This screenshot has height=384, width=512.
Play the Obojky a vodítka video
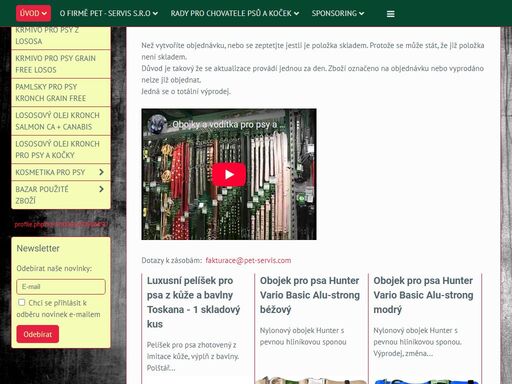pyautogui.click(x=229, y=174)
